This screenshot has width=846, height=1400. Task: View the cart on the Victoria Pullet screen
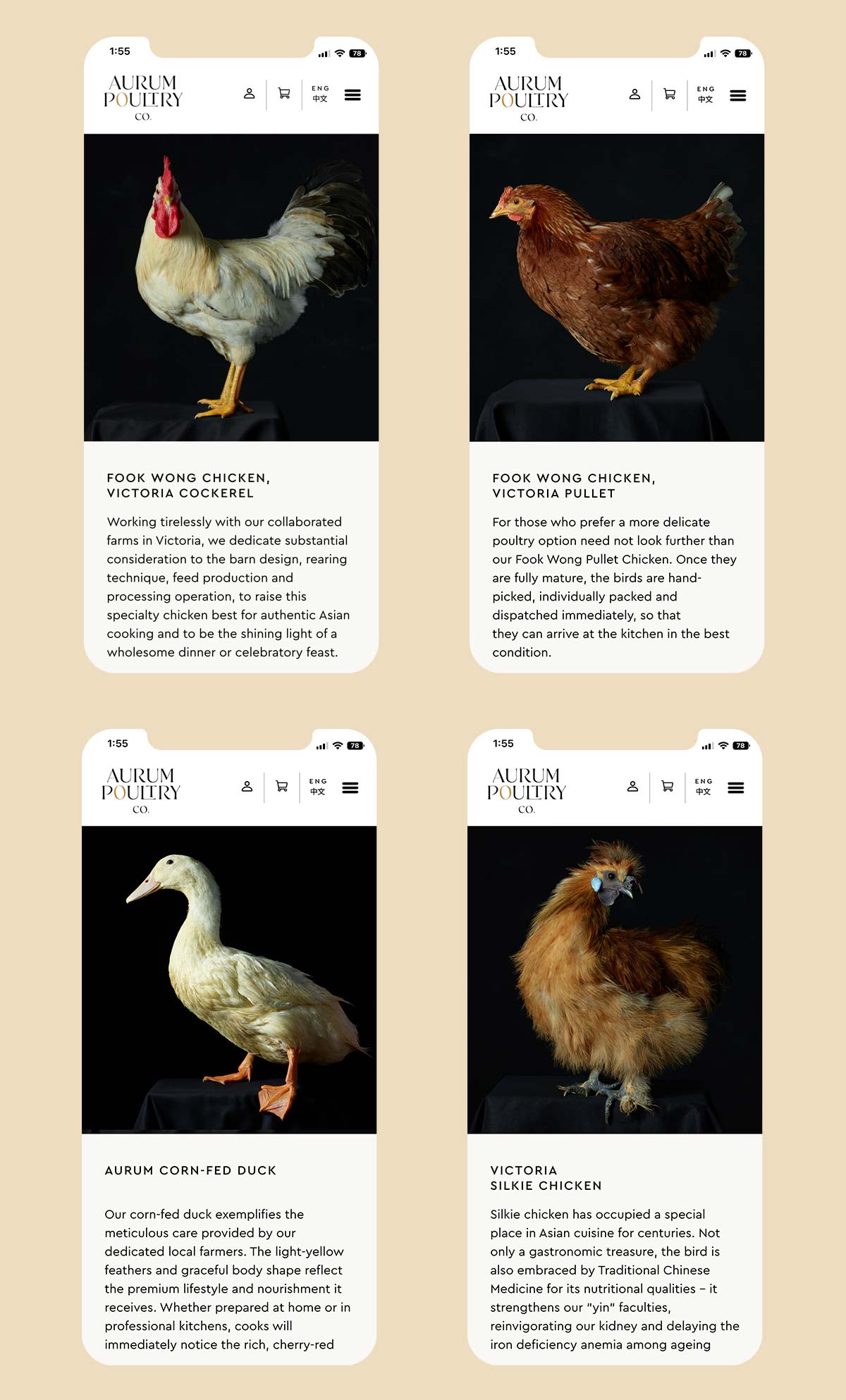[x=670, y=94]
